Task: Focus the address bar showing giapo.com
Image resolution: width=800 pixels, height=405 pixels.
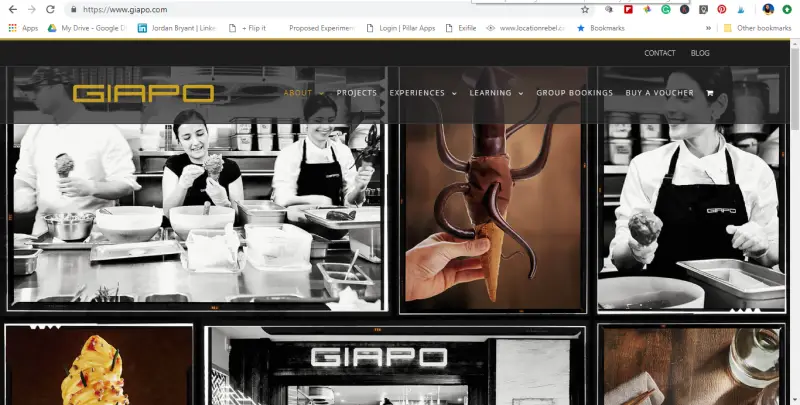Action: point(327,9)
